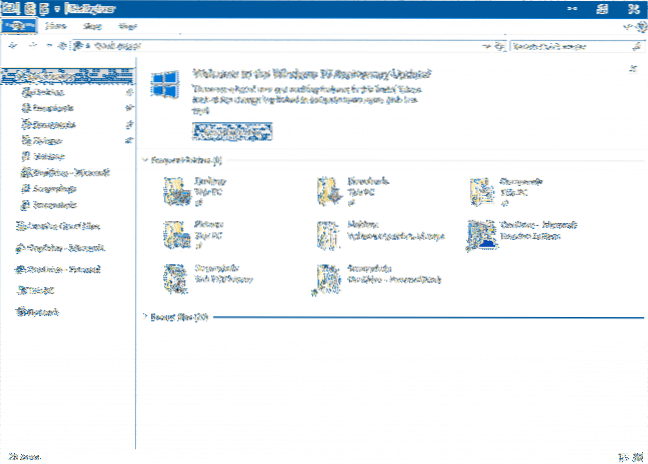Click the blue button in the welcome banner
Screen dimensions: 648x464
coord(232,131)
